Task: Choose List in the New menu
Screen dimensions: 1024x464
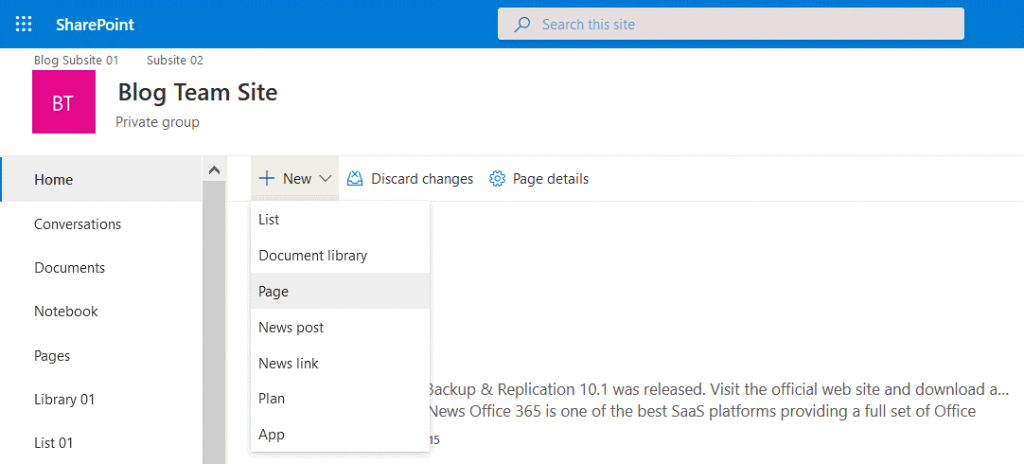Action: (x=269, y=219)
